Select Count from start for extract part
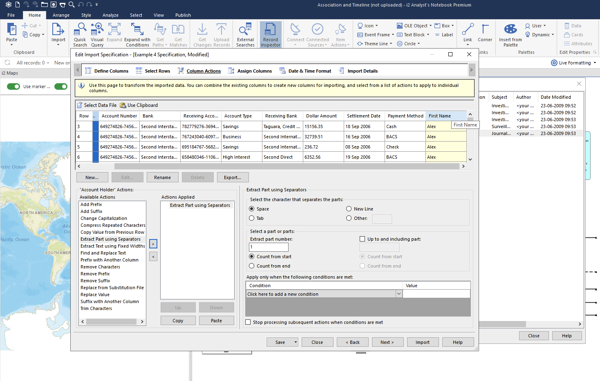600x381 pixels. (x=251, y=257)
